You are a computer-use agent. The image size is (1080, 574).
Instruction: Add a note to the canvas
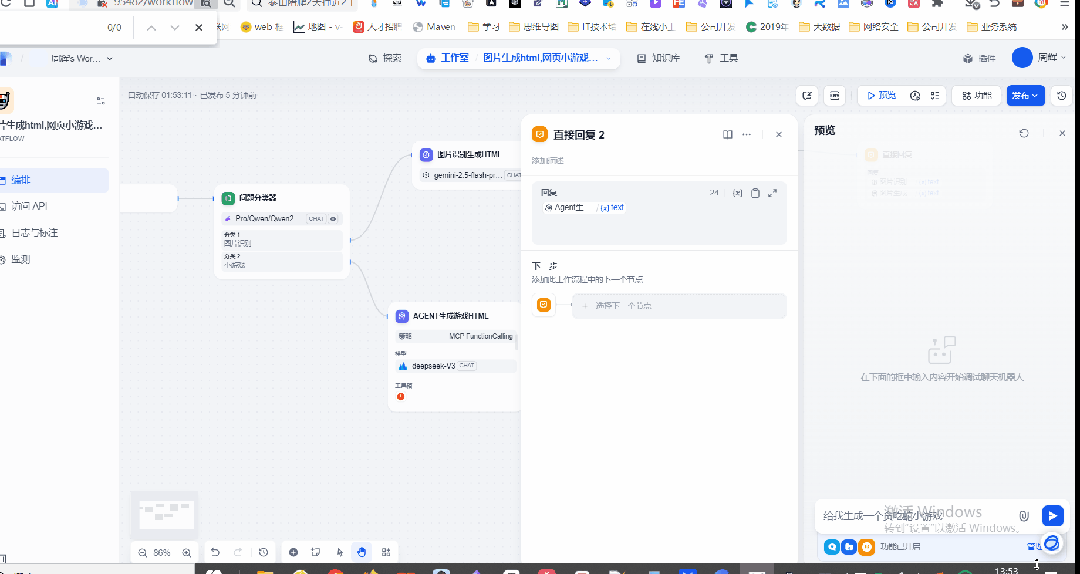tap(315, 552)
